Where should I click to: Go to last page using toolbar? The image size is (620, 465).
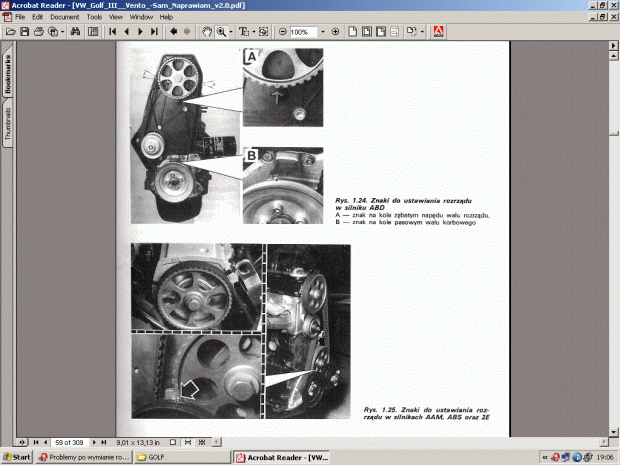[154, 32]
